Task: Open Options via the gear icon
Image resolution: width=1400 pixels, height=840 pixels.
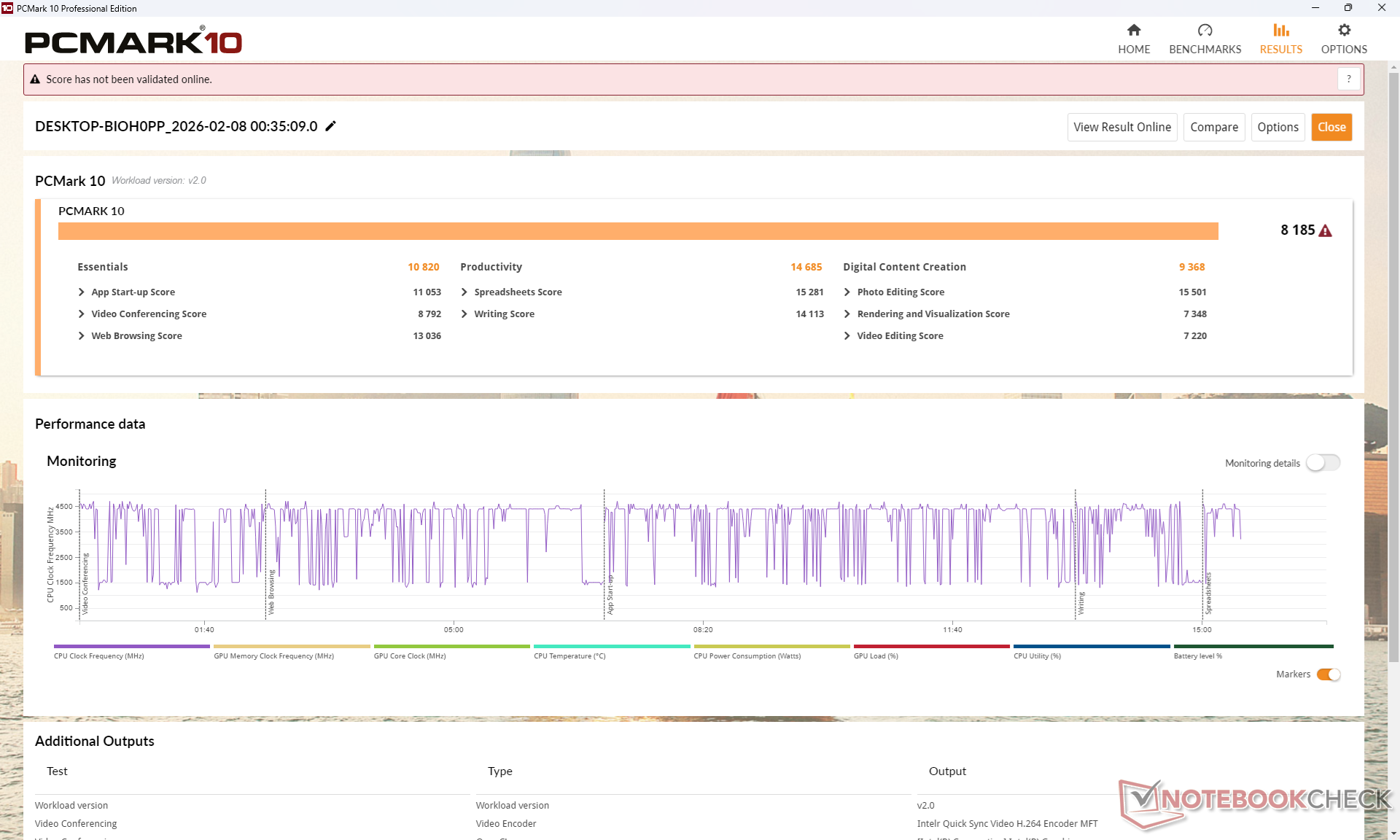Action: pyautogui.click(x=1344, y=30)
